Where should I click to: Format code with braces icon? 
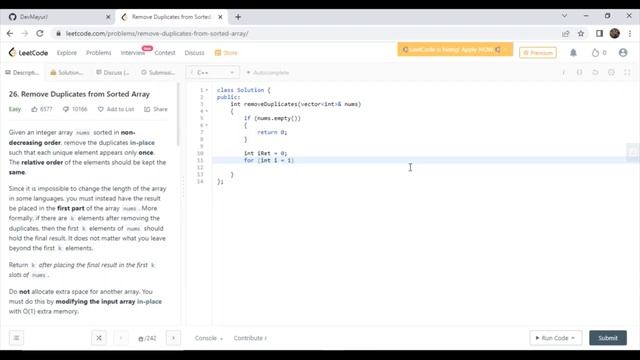coord(580,72)
